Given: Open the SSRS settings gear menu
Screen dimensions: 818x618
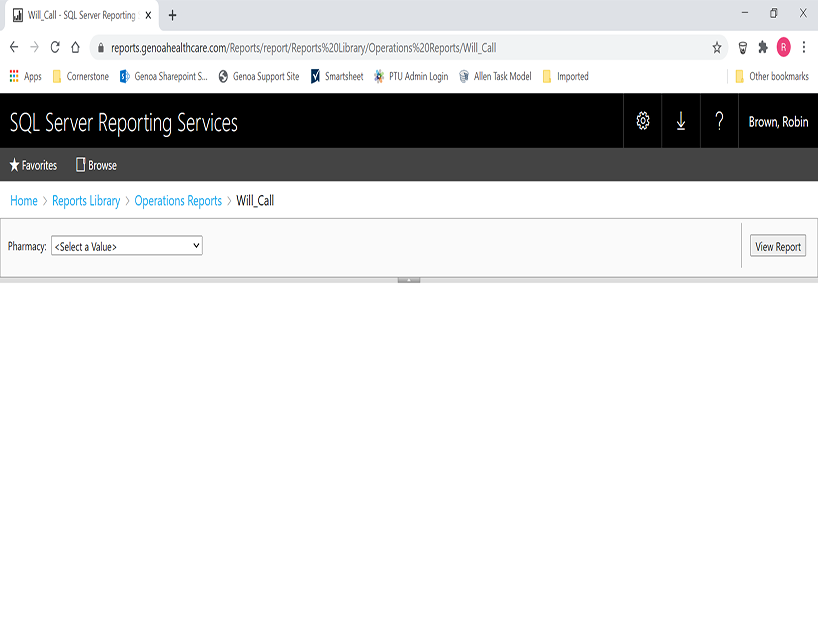Looking at the screenshot, I should (642, 121).
